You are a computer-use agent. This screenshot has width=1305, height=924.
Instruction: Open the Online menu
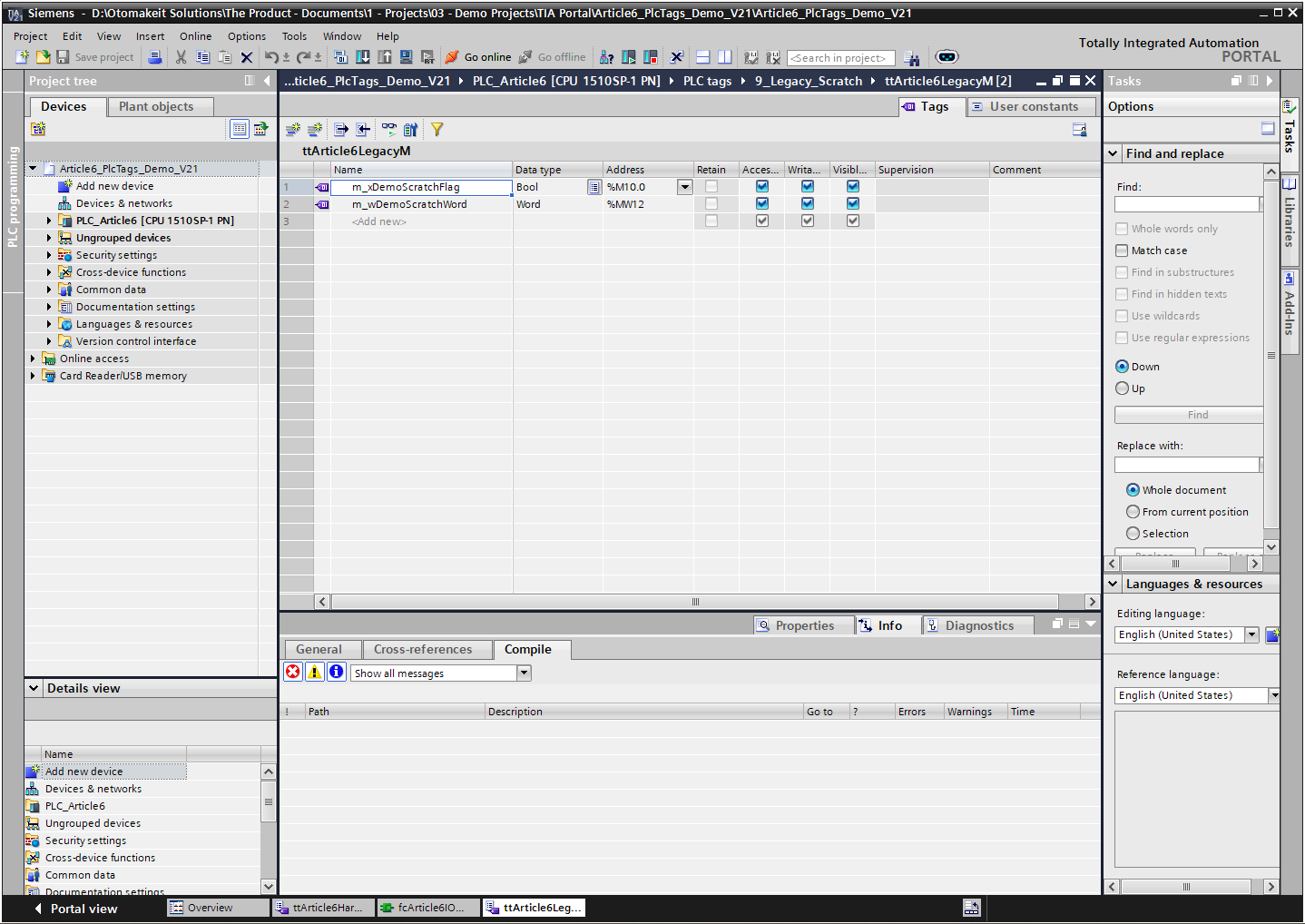click(195, 36)
